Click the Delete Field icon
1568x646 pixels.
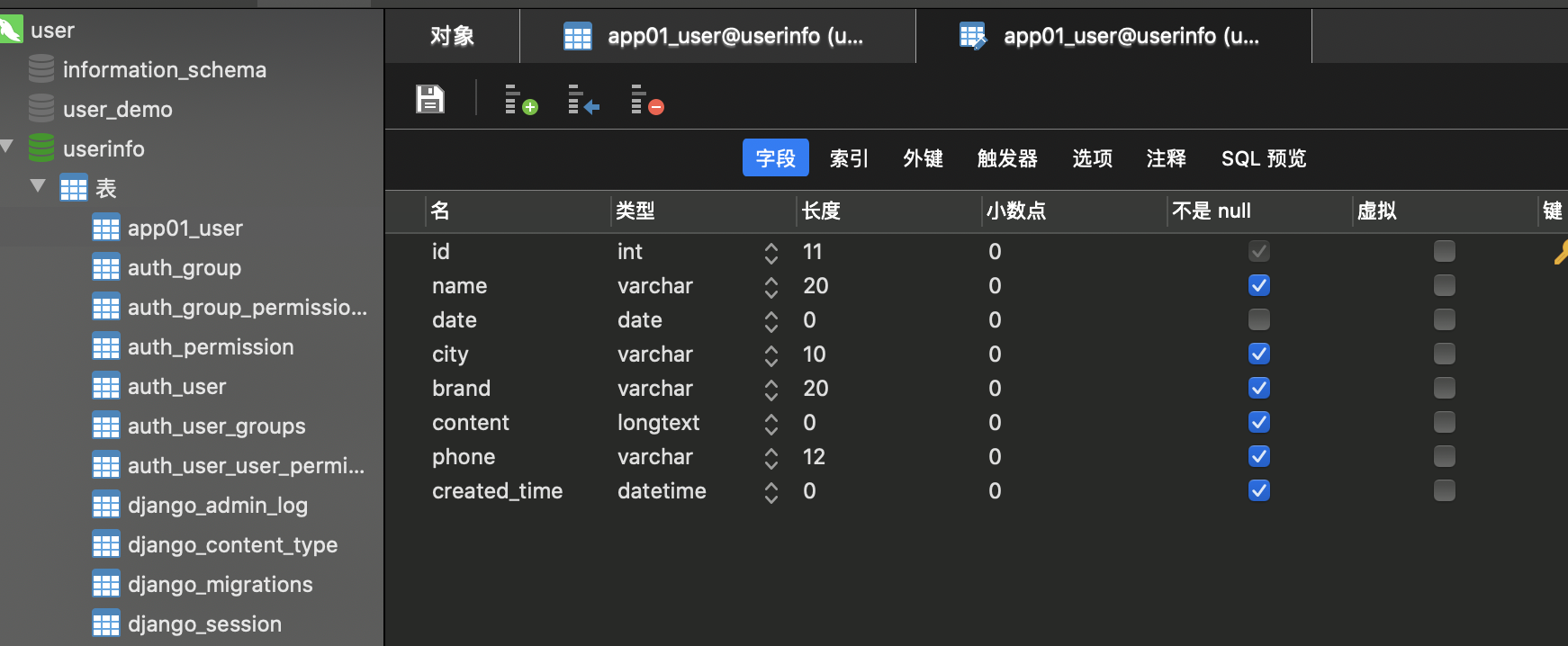(646, 99)
